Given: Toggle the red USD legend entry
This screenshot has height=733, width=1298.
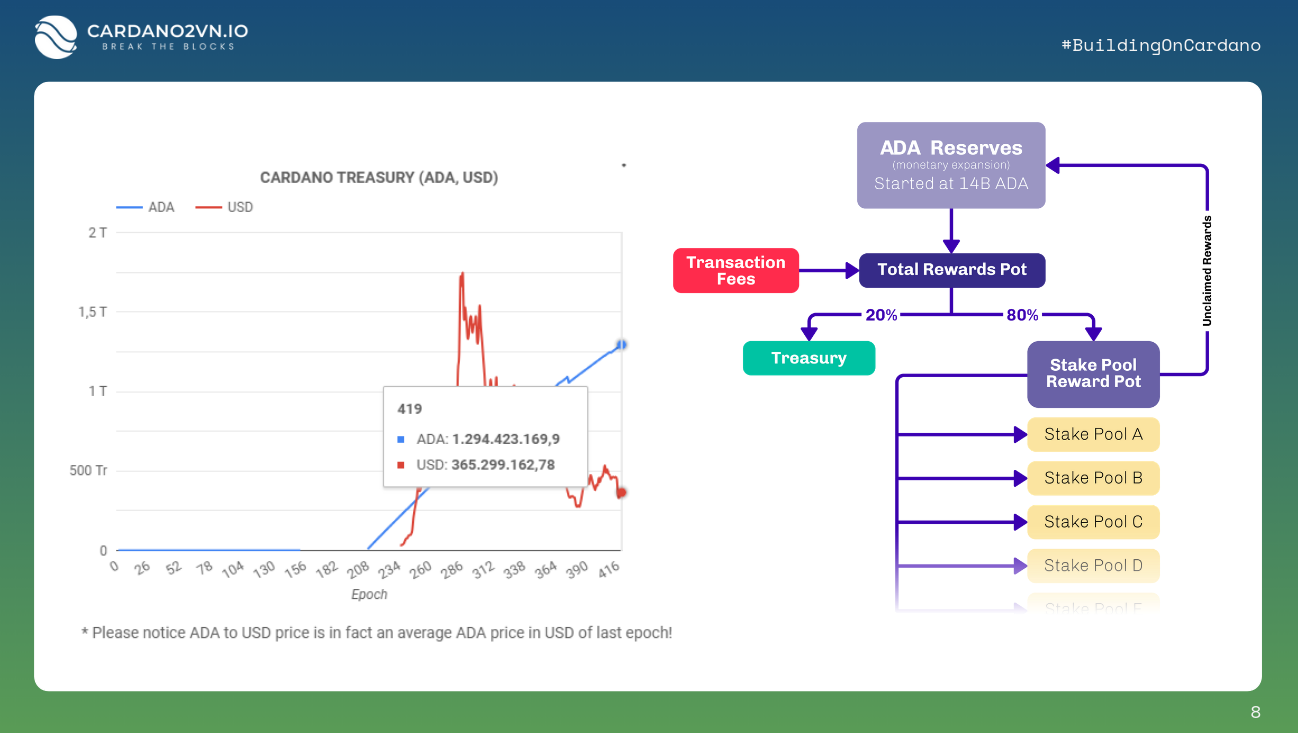Looking at the screenshot, I should pyautogui.click(x=225, y=207).
